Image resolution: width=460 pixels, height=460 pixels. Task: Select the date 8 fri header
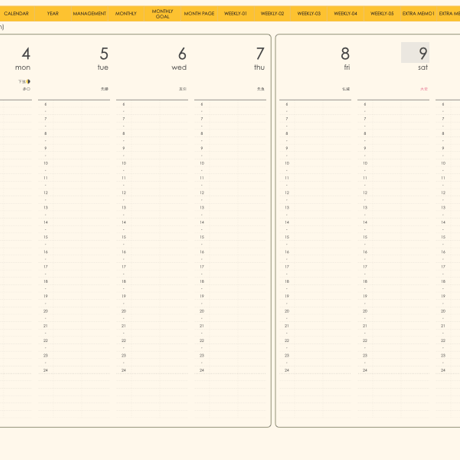[x=345, y=59]
